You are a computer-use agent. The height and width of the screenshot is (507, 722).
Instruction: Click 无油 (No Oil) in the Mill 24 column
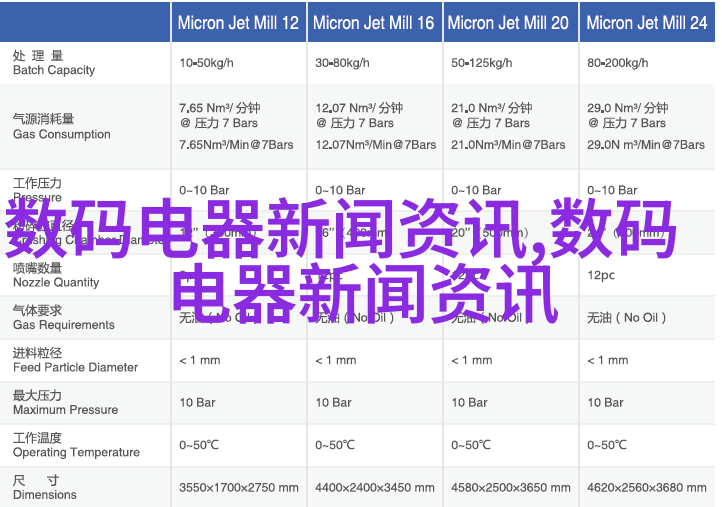click(x=627, y=318)
